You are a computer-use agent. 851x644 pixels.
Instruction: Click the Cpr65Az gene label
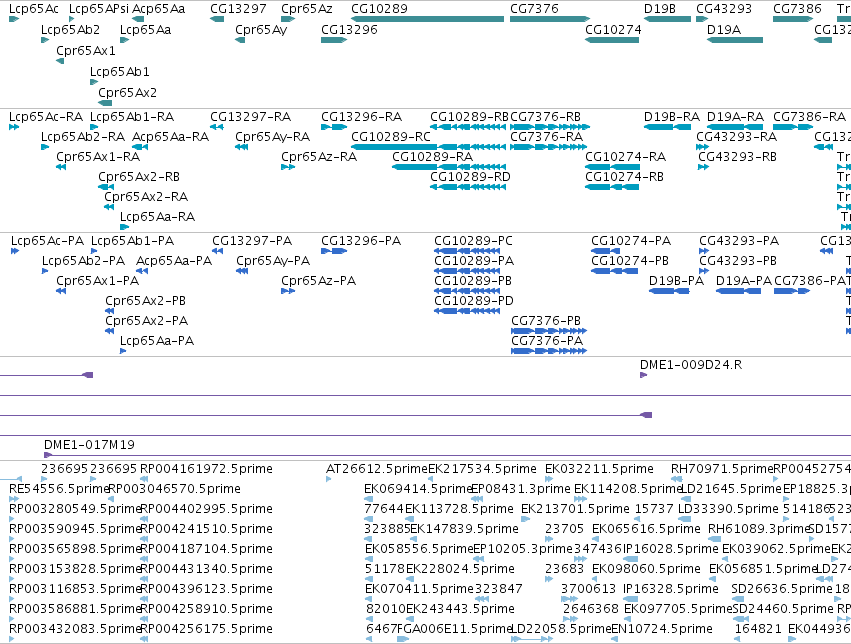pos(306,9)
